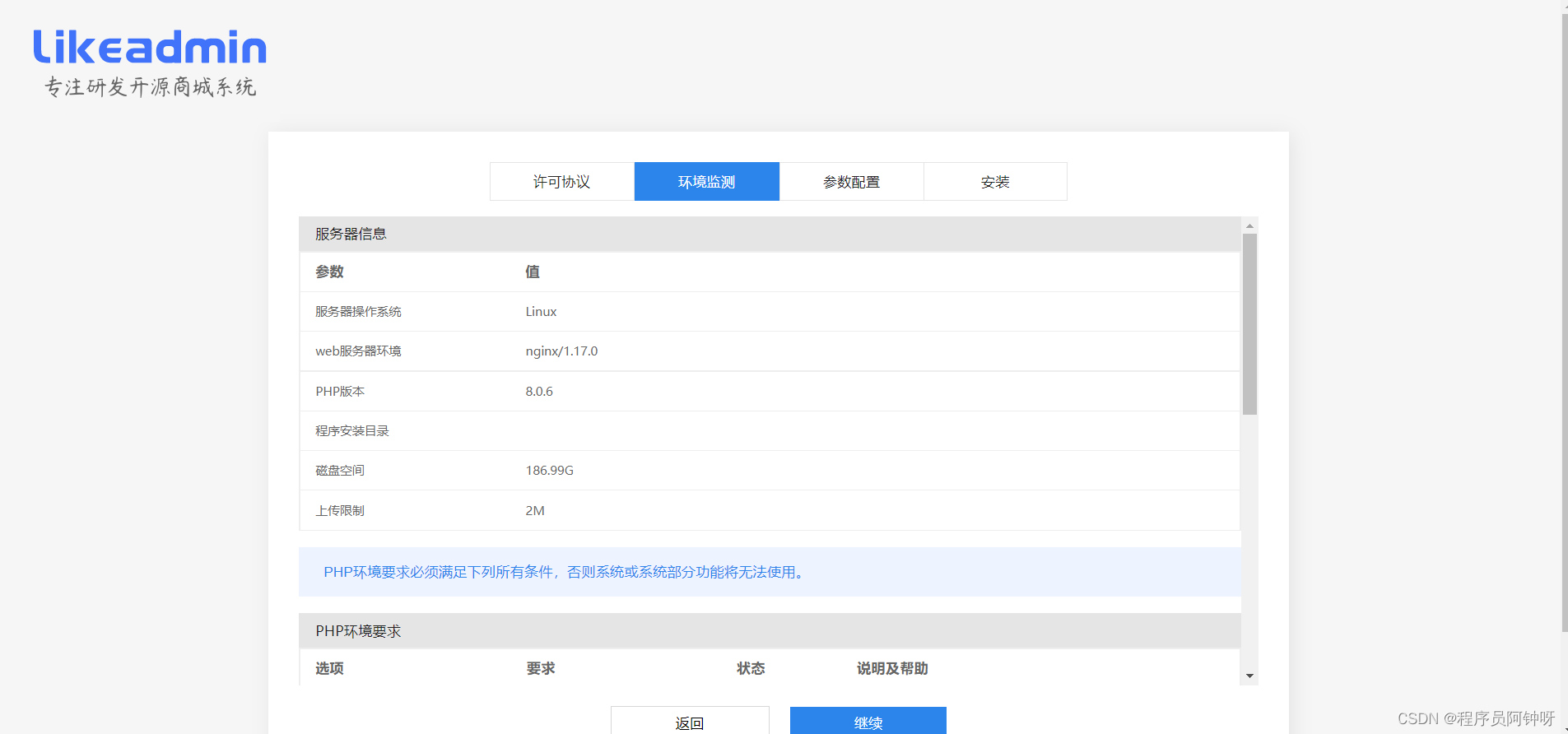This screenshot has height=734, width=1568.
Task: Click the 返回 button
Action: coord(690,722)
